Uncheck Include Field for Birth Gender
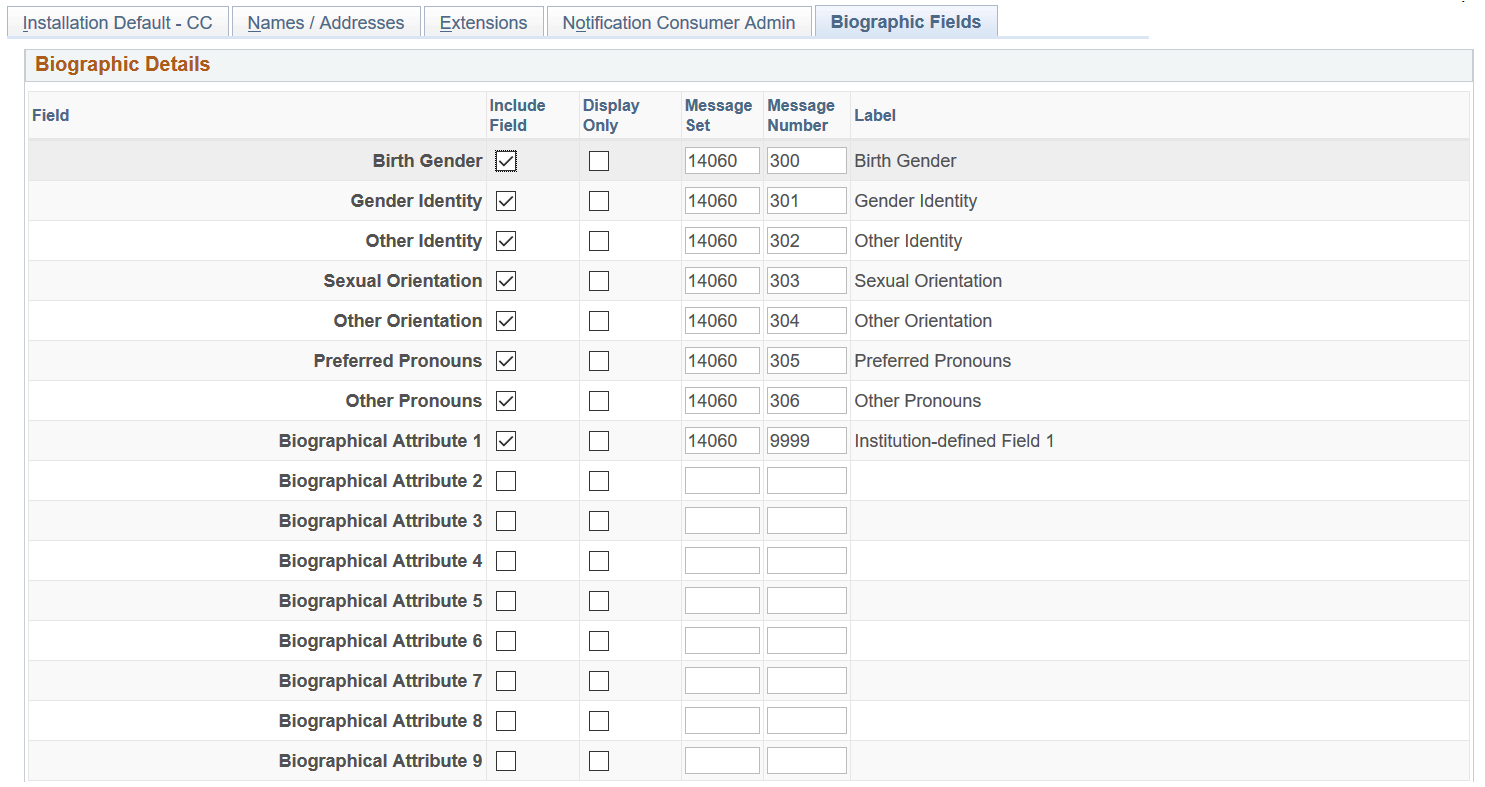The width and height of the screenshot is (1485, 787). click(506, 161)
